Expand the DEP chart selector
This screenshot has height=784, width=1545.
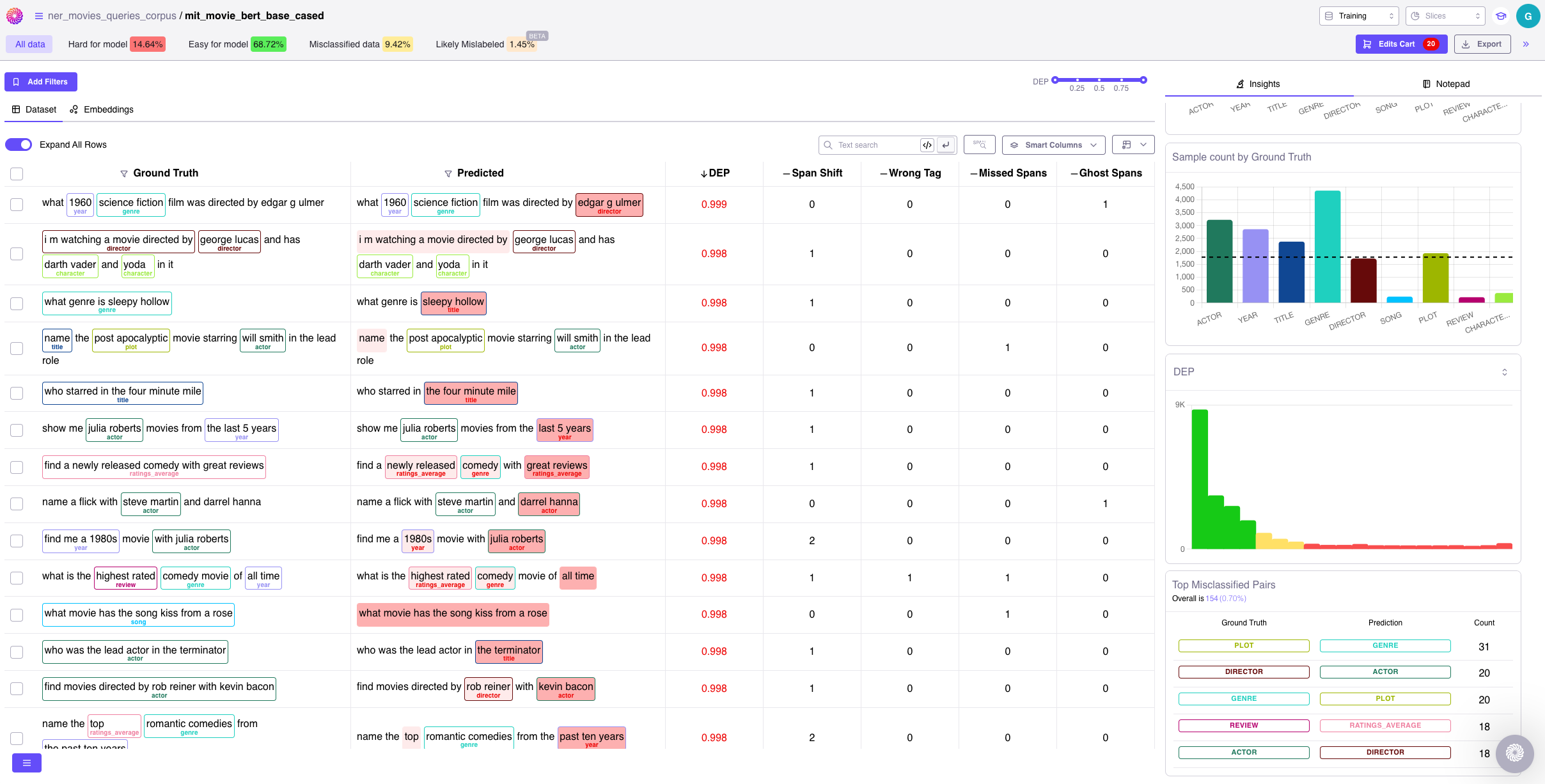pyautogui.click(x=1504, y=372)
